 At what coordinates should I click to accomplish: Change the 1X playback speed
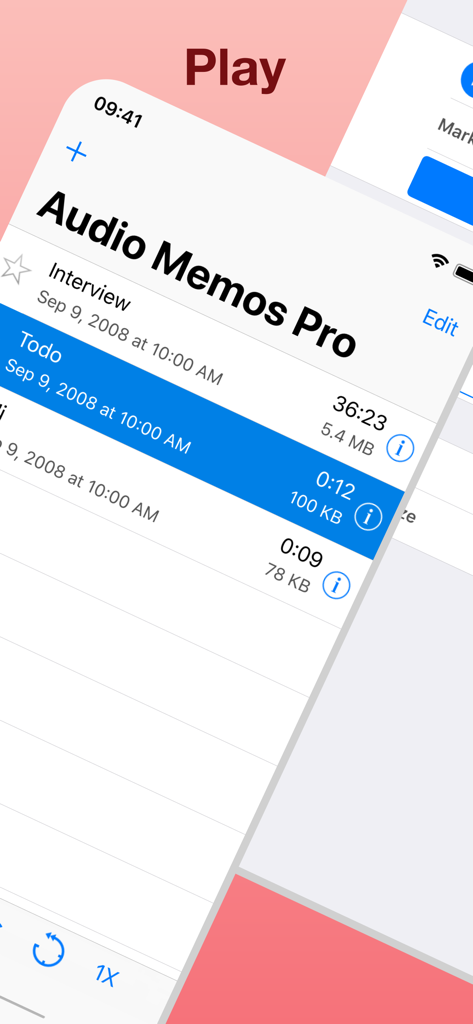click(107, 976)
